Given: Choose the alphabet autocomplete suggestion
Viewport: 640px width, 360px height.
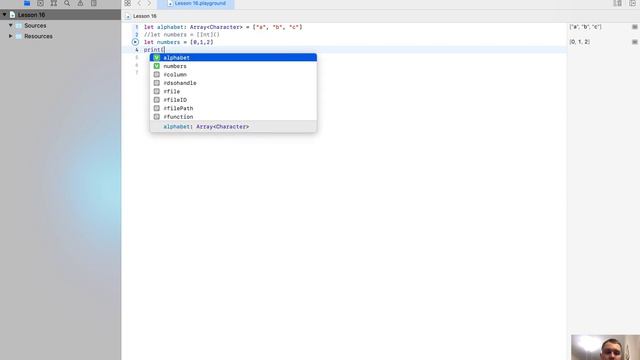Looking at the screenshot, I should coord(233,58).
